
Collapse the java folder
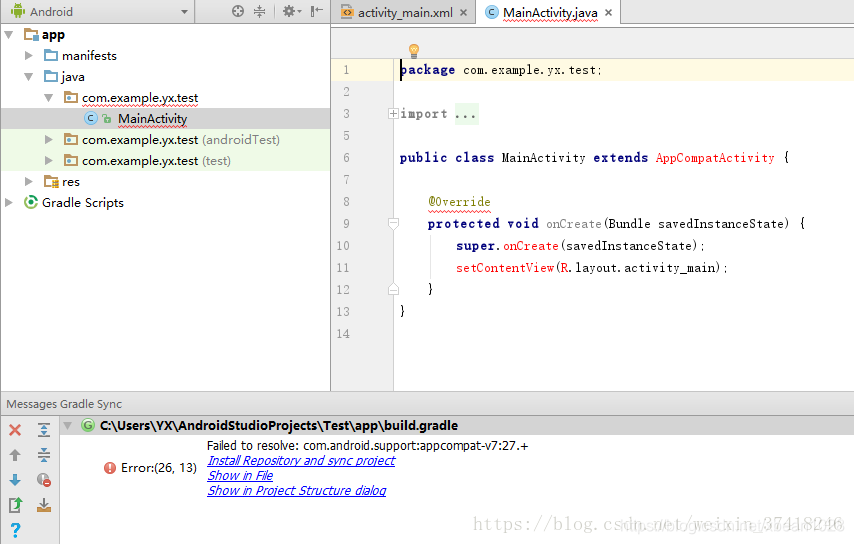[29, 77]
